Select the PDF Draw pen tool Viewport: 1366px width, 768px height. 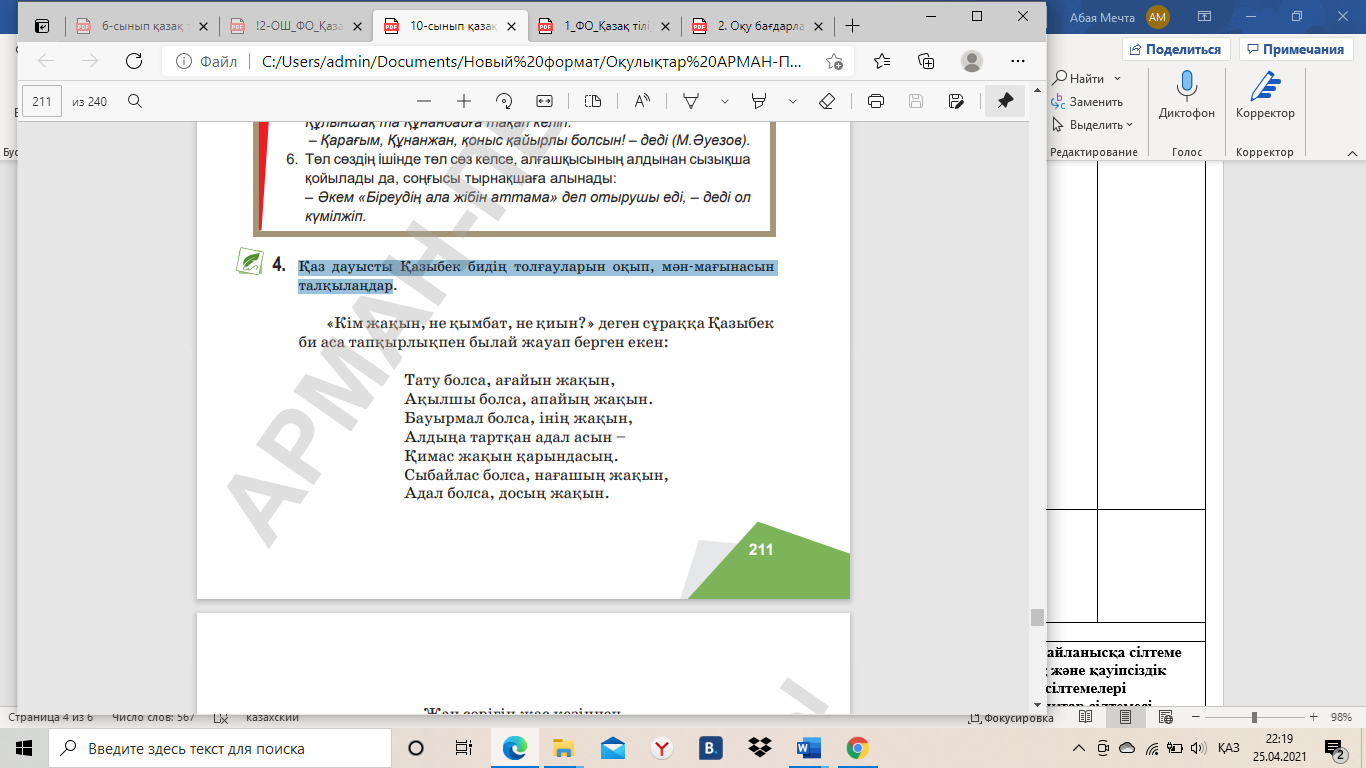[x=691, y=101]
